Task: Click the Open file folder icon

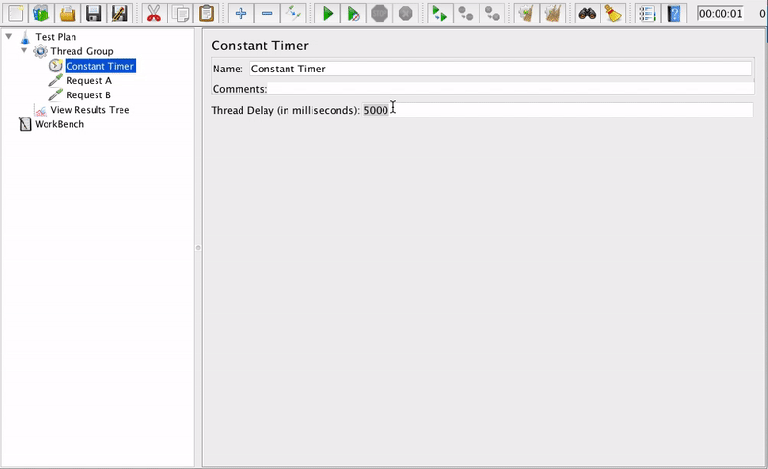Action: 68,13
